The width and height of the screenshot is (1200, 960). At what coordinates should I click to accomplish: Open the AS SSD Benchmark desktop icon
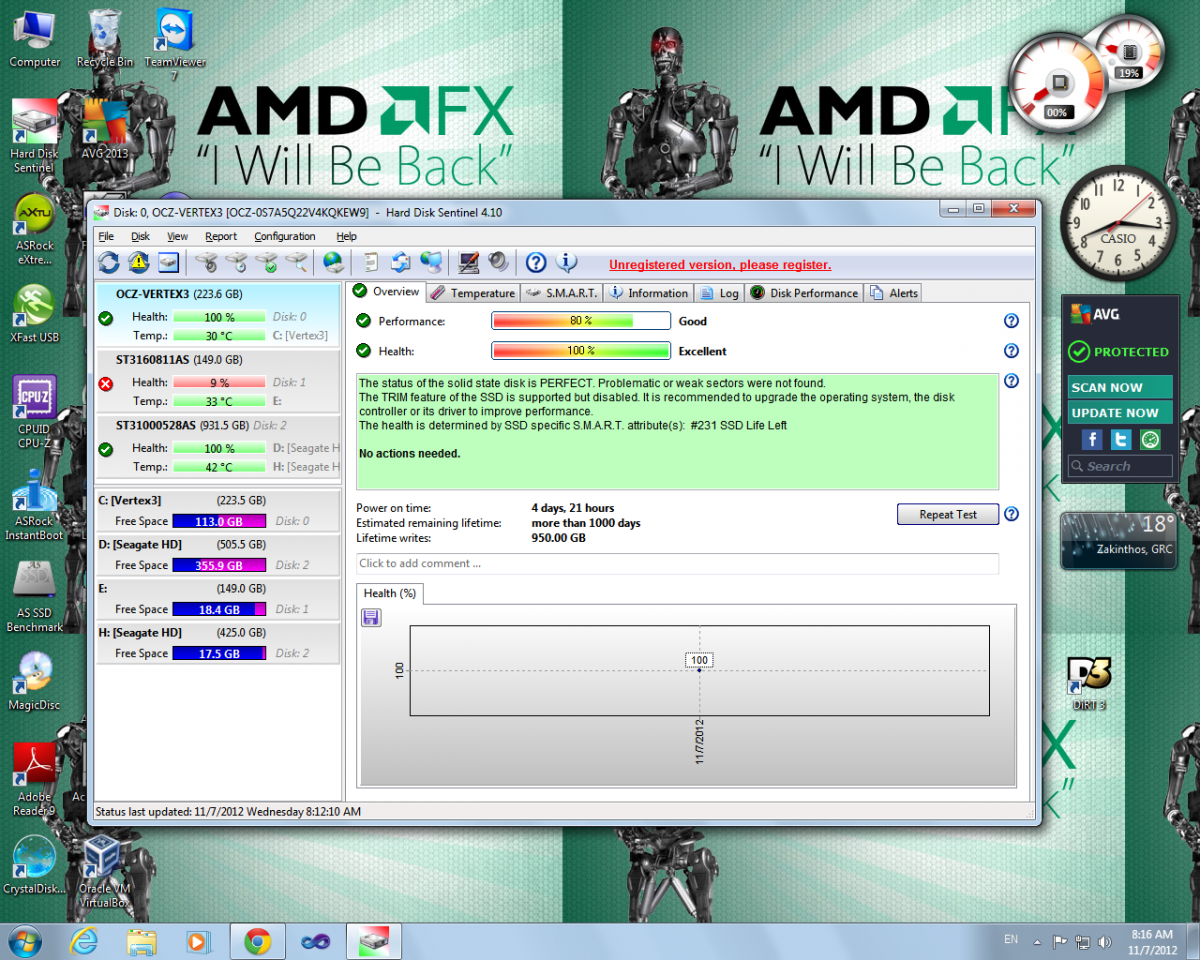tap(34, 596)
